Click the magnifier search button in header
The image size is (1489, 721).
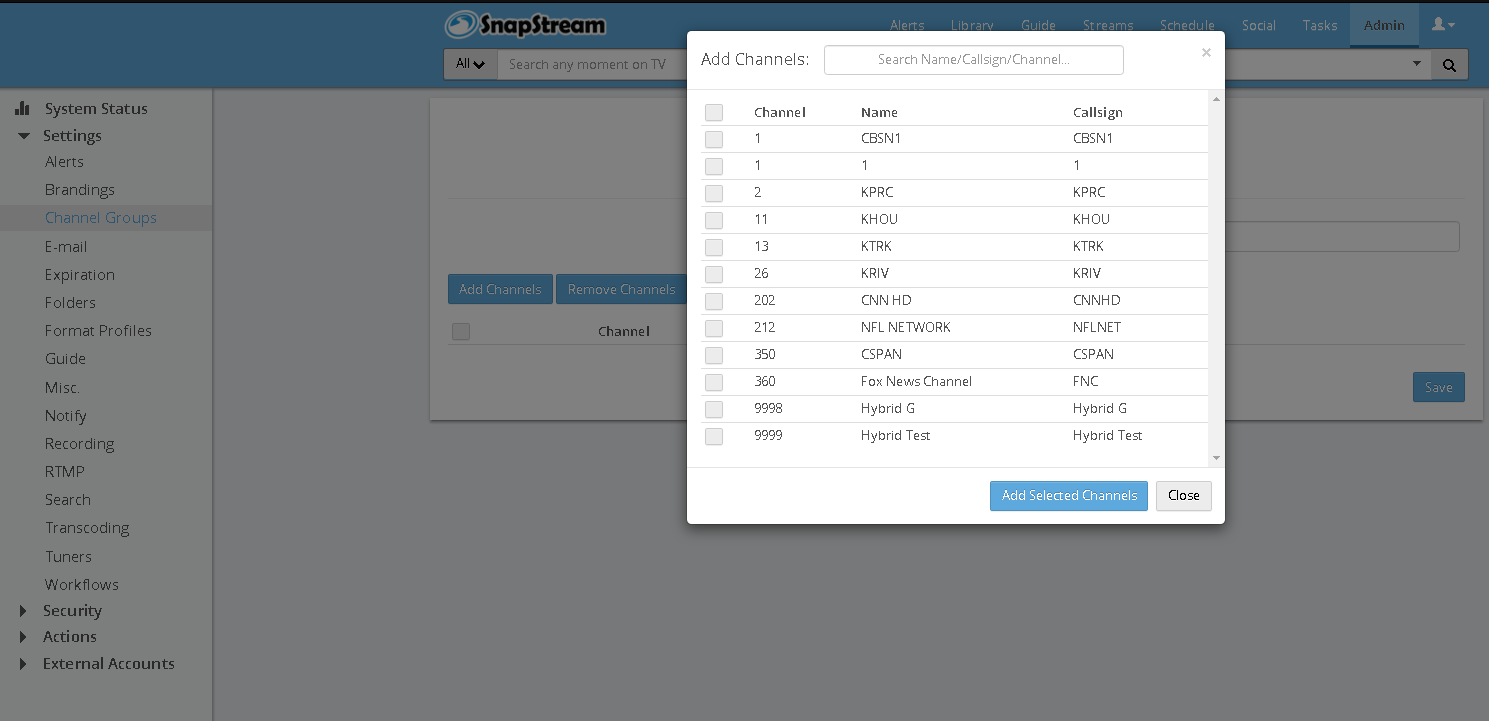1448,65
